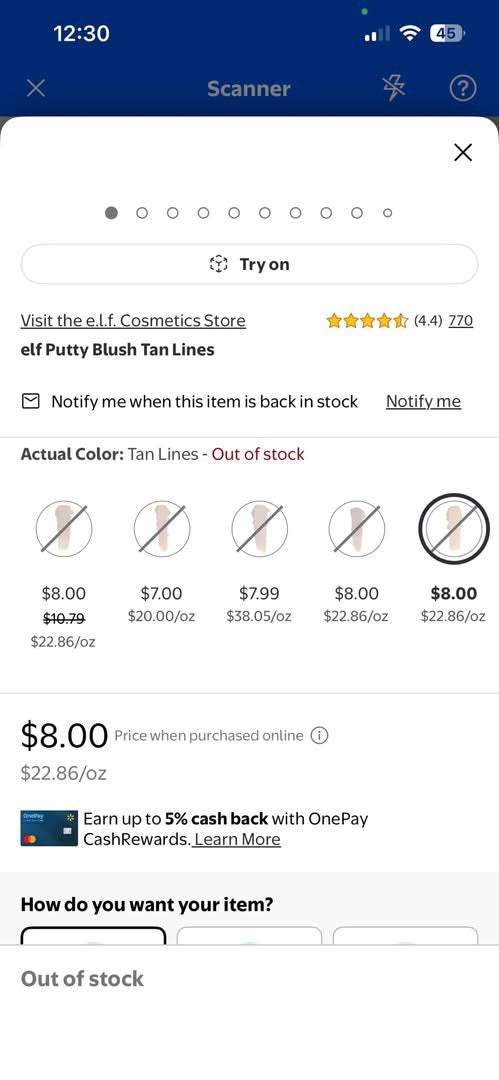Viewport: 499px width, 1080px height.
Task: Click the Notify me link
Action: (423, 402)
